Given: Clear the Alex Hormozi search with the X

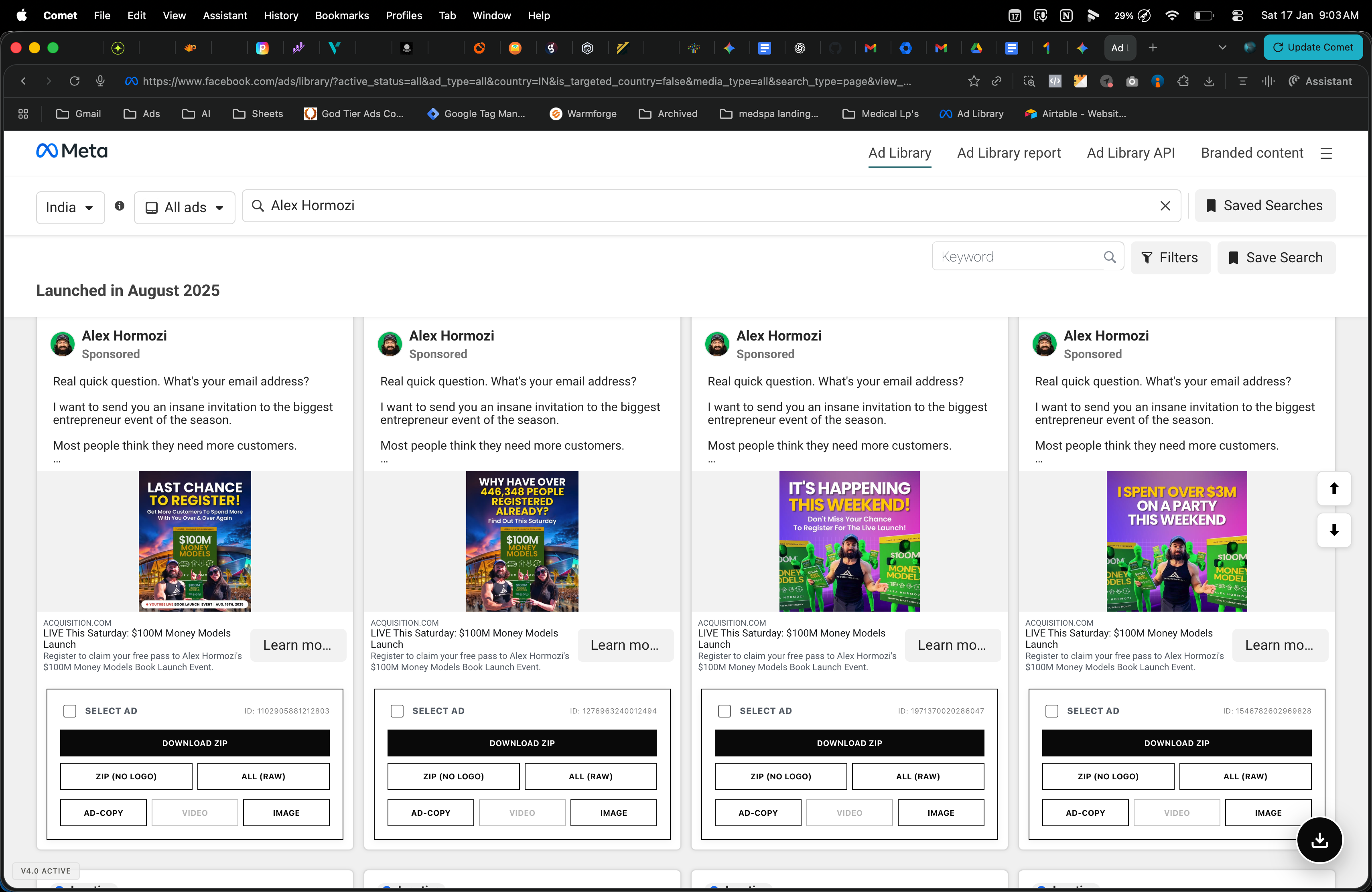Looking at the screenshot, I should tap(1165, 206).
